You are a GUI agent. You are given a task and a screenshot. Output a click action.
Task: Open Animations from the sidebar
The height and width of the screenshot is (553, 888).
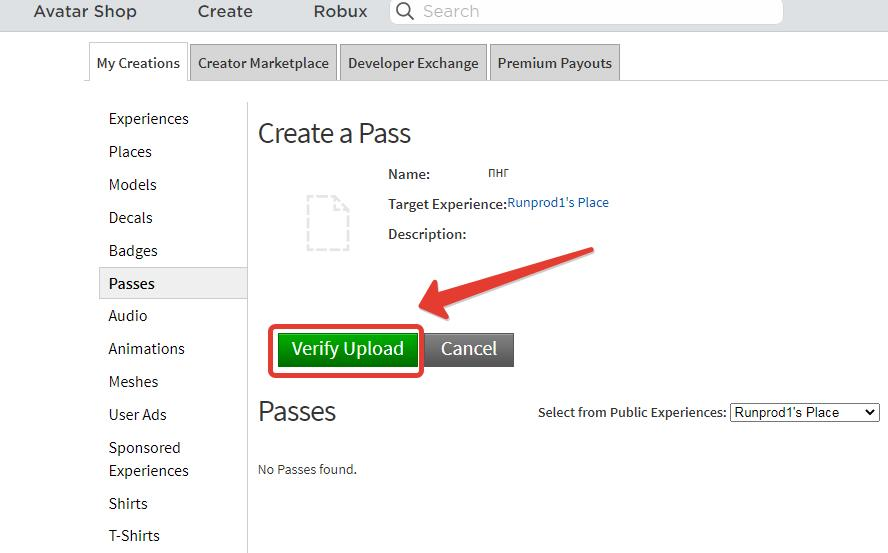[x=147, y=349]
